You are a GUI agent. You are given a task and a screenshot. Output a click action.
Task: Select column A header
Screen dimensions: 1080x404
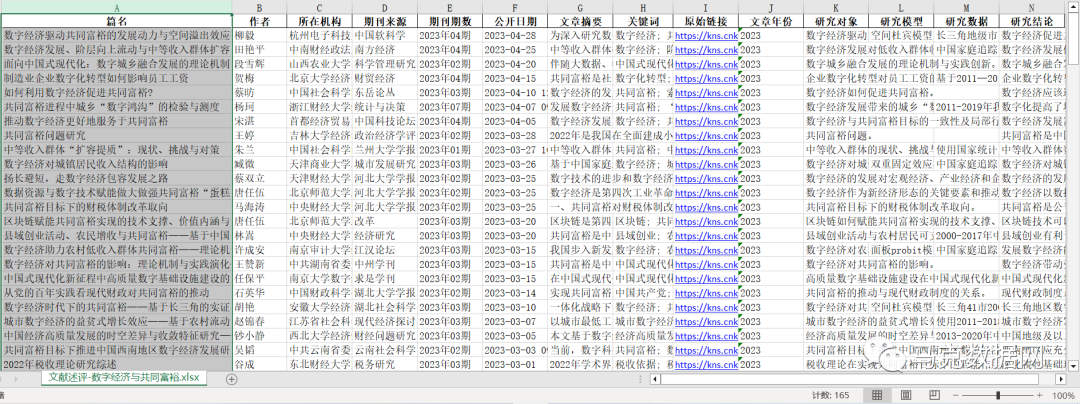tap(116, 6)
